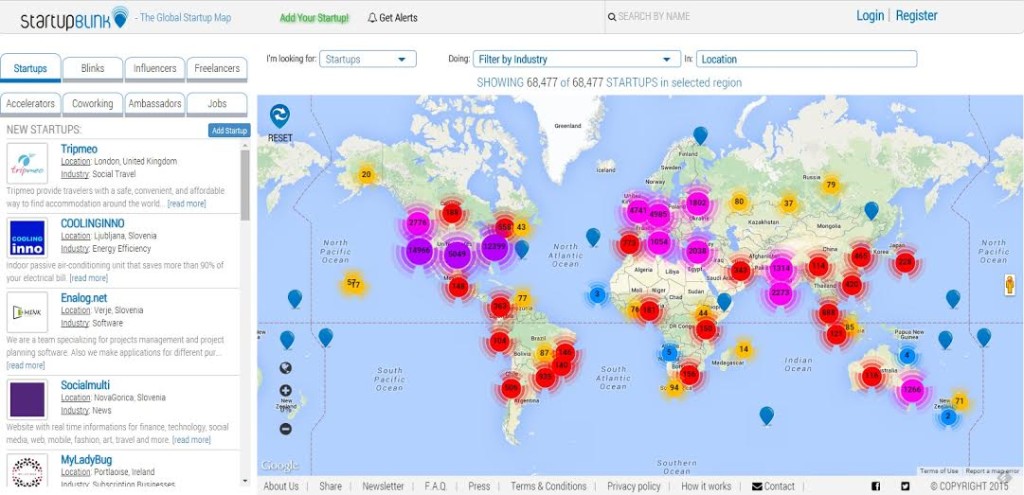This screenshot has height=495, width=1024.
Task: Open the I'm looking for Startups dropdown
Action: [368, 59]
